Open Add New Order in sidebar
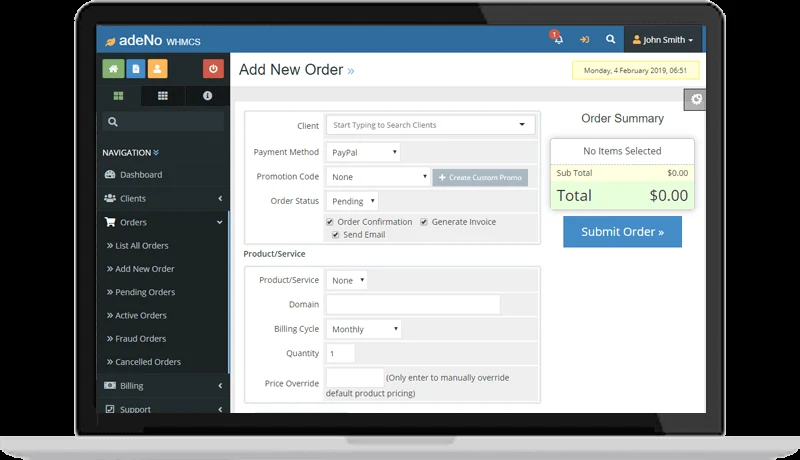 click(x=140, y=269)
